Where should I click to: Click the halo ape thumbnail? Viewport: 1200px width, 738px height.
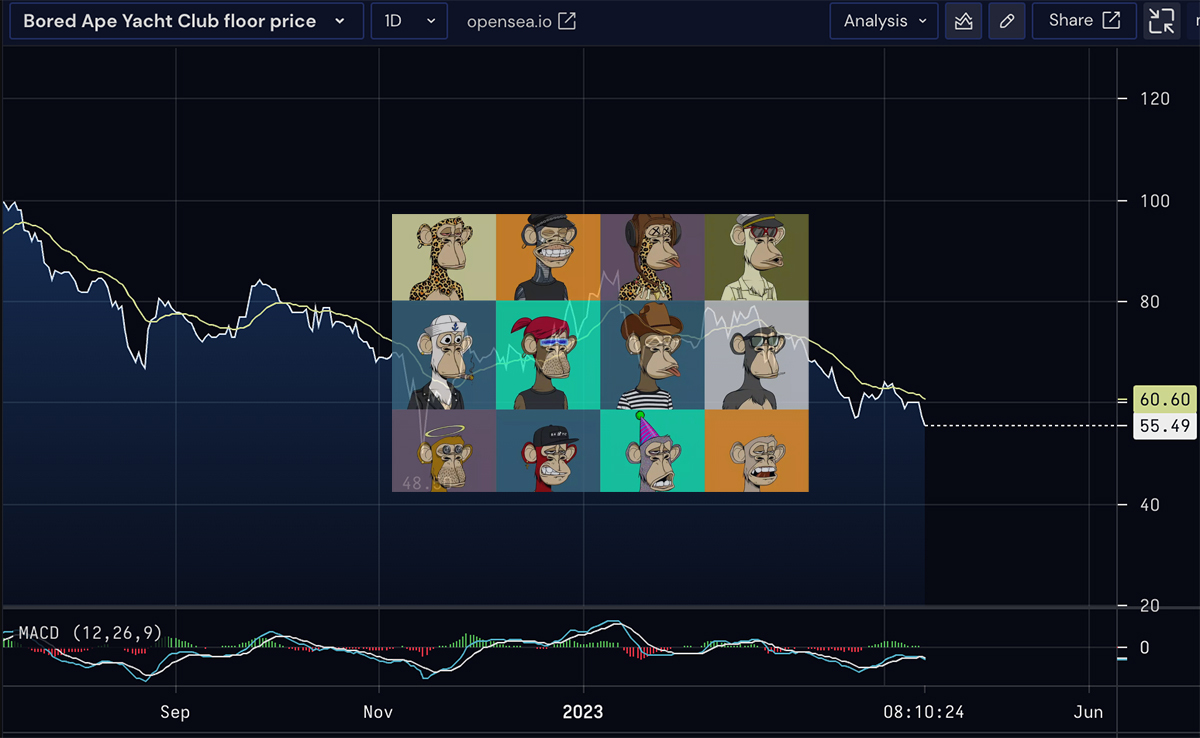(444, 451)
